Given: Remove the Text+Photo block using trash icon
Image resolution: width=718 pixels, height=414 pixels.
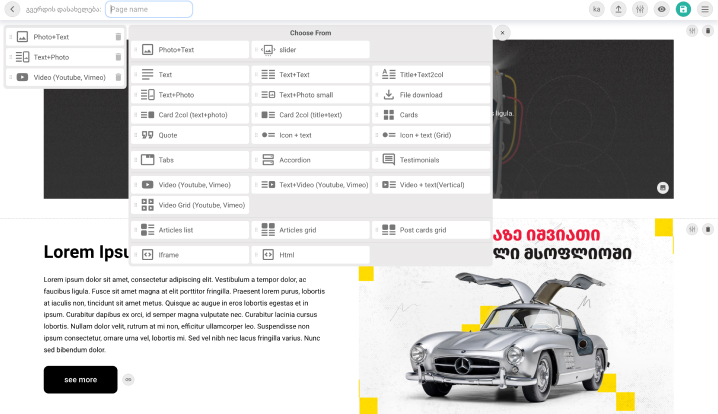Looking at the screenshot, I should pos(118,57).
